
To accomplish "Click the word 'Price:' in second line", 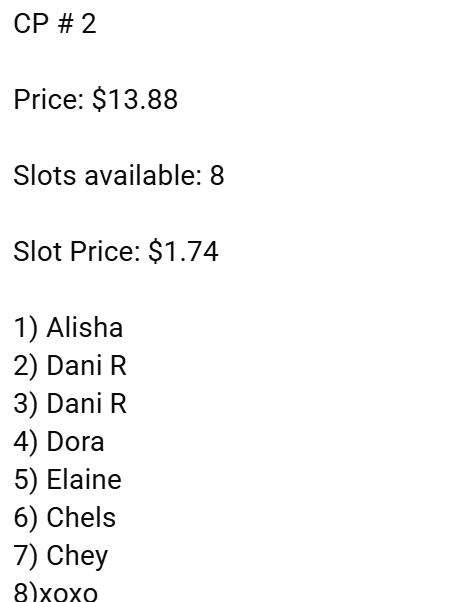I will [48, 99].
